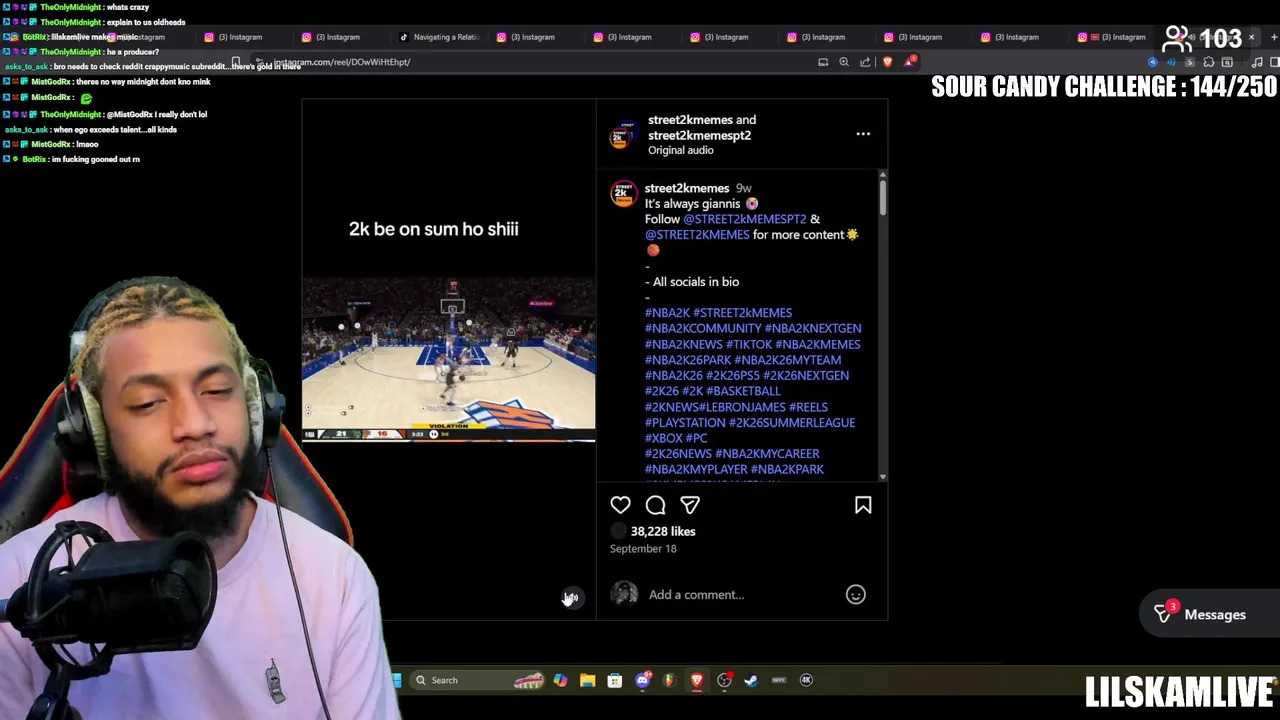Click the Original audio link
The image size is (1280, 720).
click(x=681, y=150)
